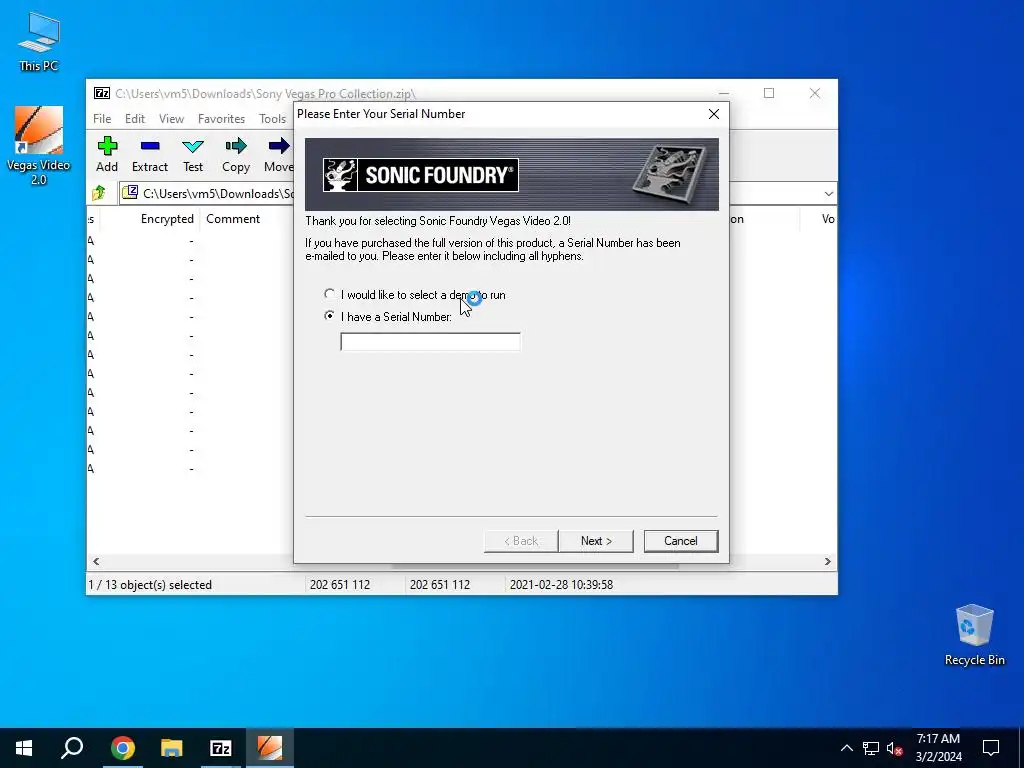The height and width of the screenshot is (768, 1024).
Task: Open taskbar search magnifier
Action: (72, 748)
